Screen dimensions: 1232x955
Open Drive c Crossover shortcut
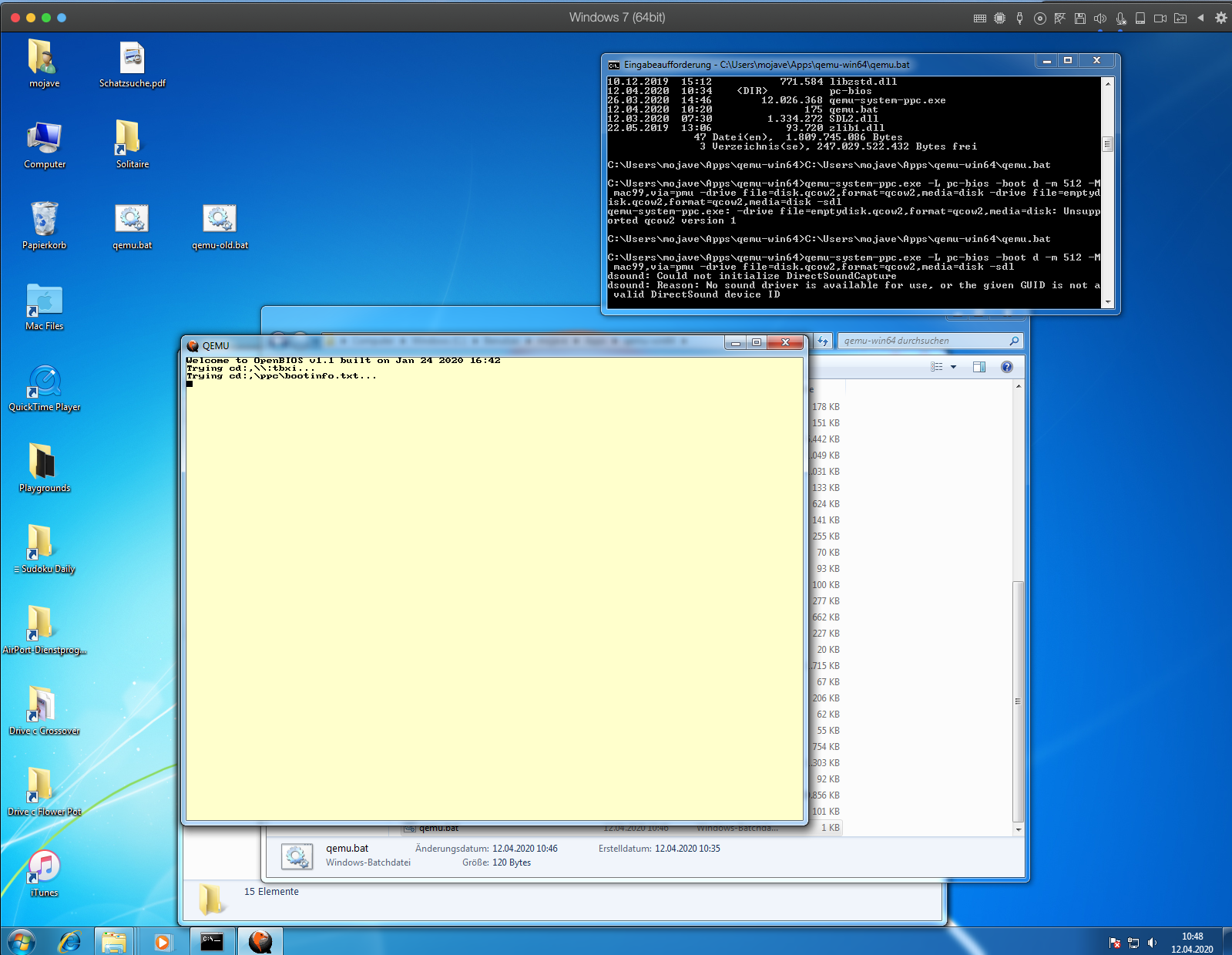click(44, 711)
